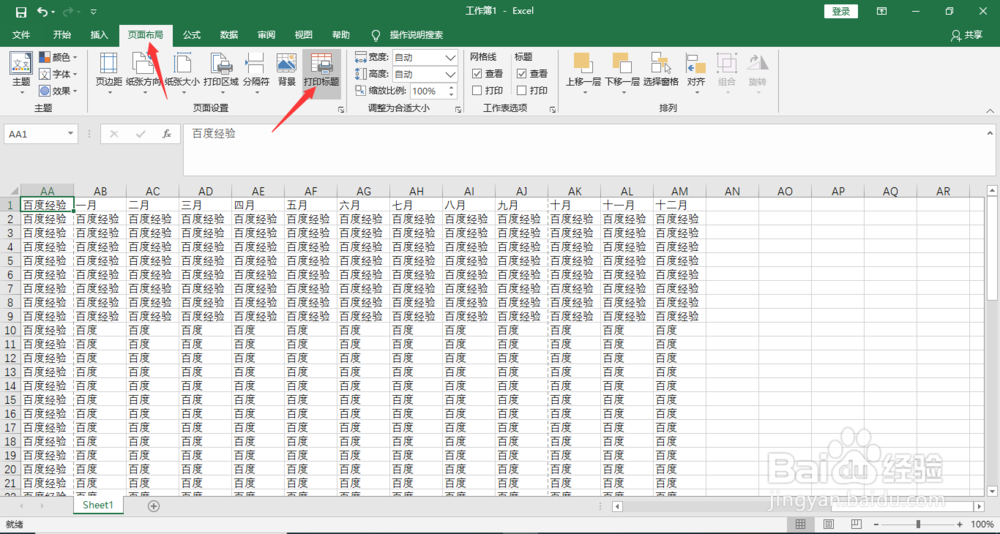
Task: Open the 调整为合适大小 dialog launcher
Action: pyautogui.click(x=458, y=110)
